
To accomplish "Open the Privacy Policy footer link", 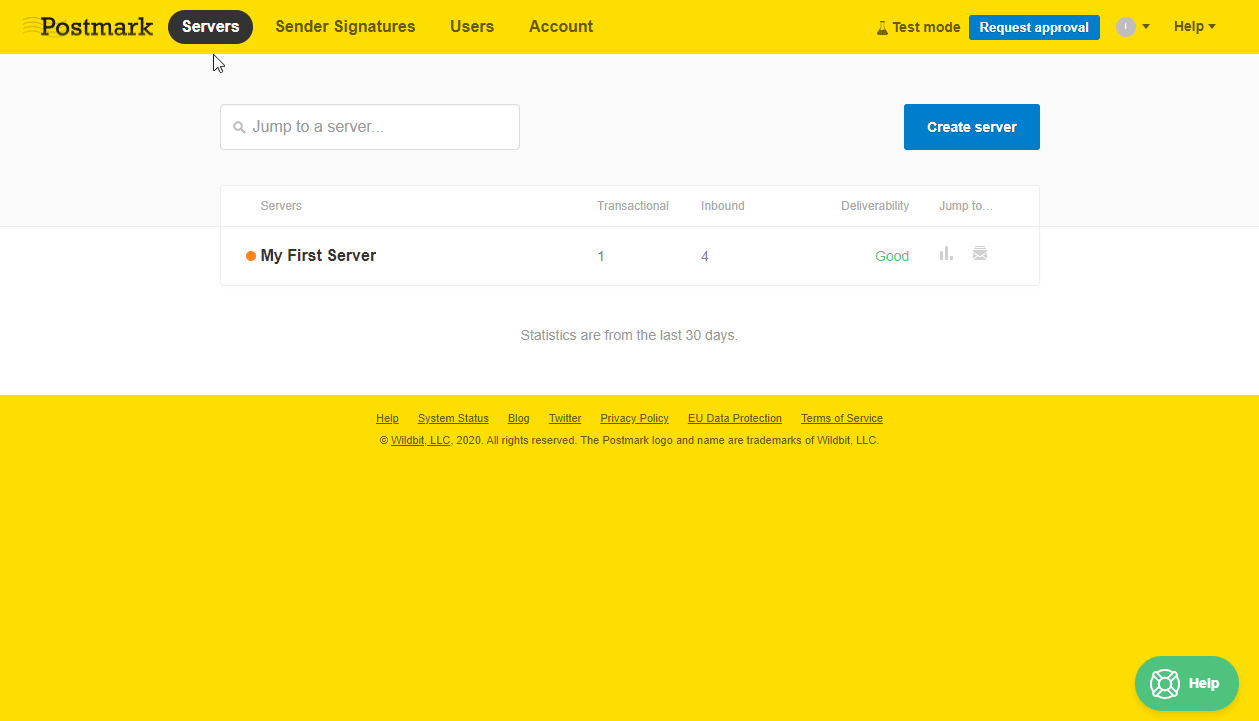I will pos(634,418).
